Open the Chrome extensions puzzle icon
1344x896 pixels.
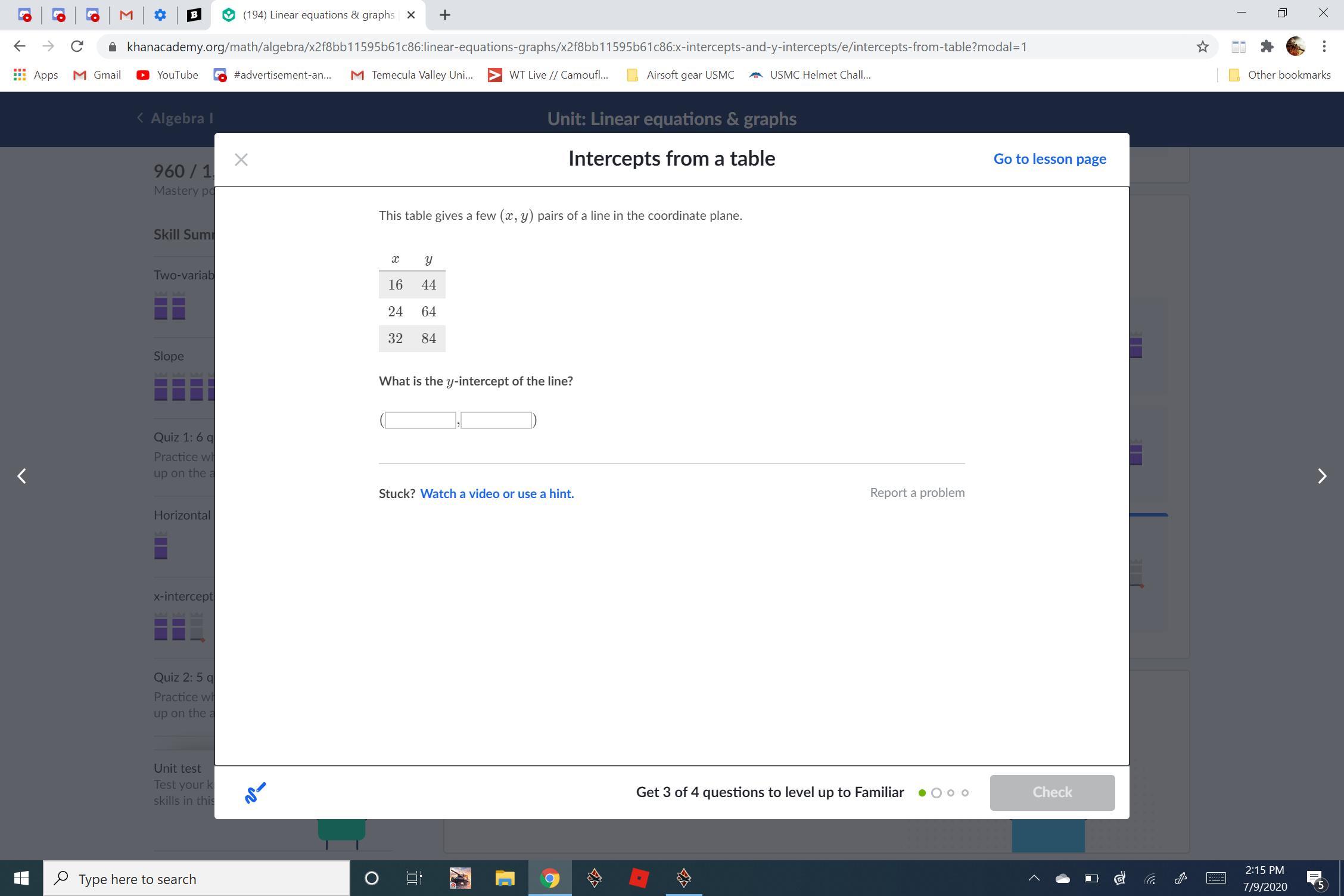click(1267, 46)
